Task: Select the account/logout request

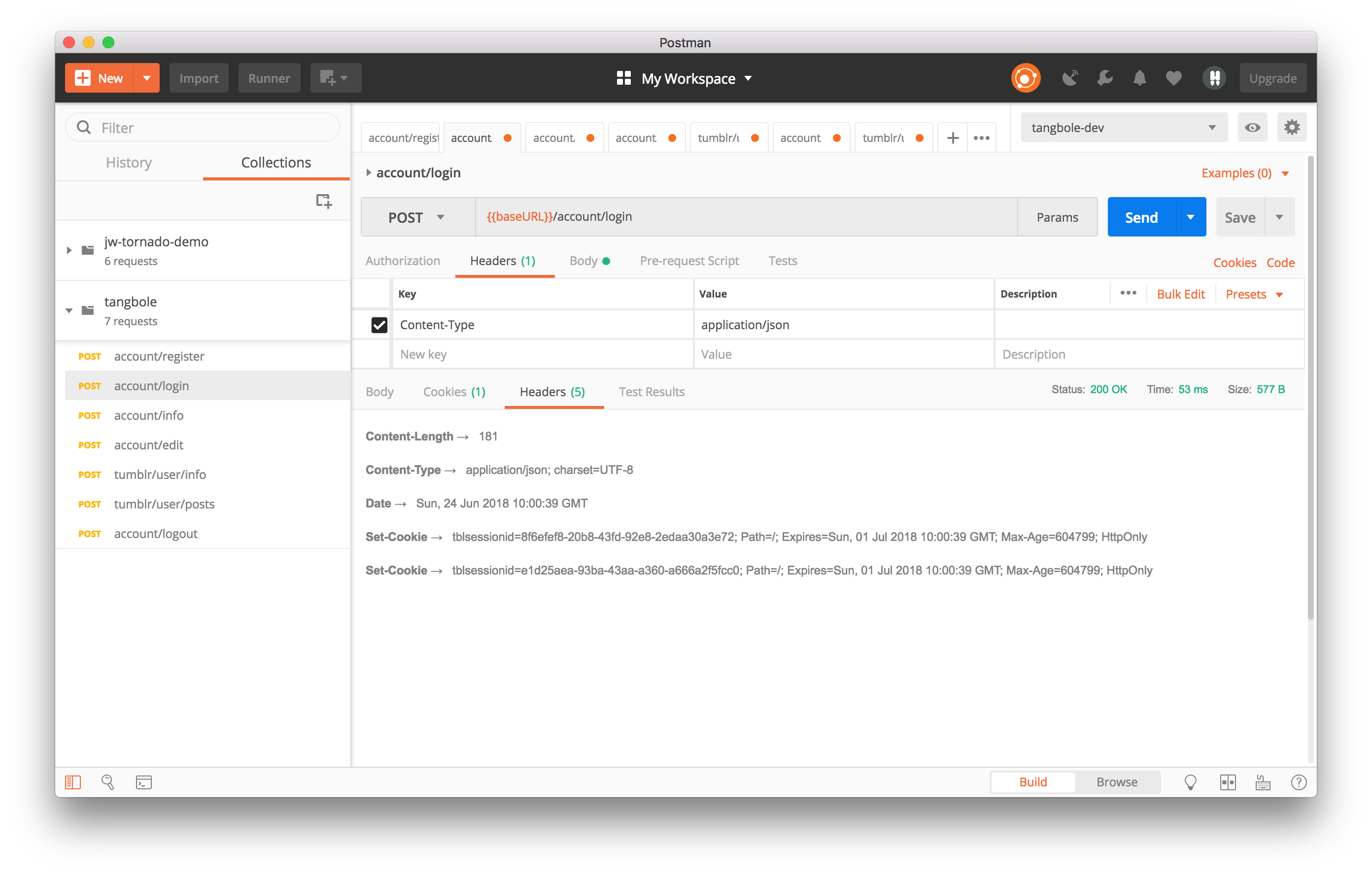Action: click(156, 534)
